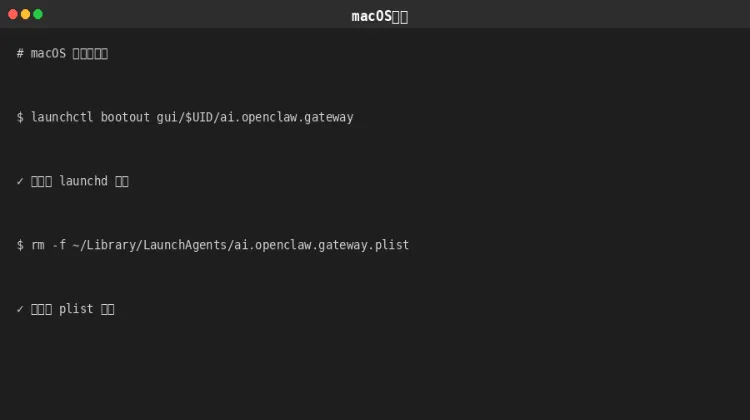Viewport: 750px width, 420px height.
Task: Click the -f flag in rm command
Action: tap(59, 245)
